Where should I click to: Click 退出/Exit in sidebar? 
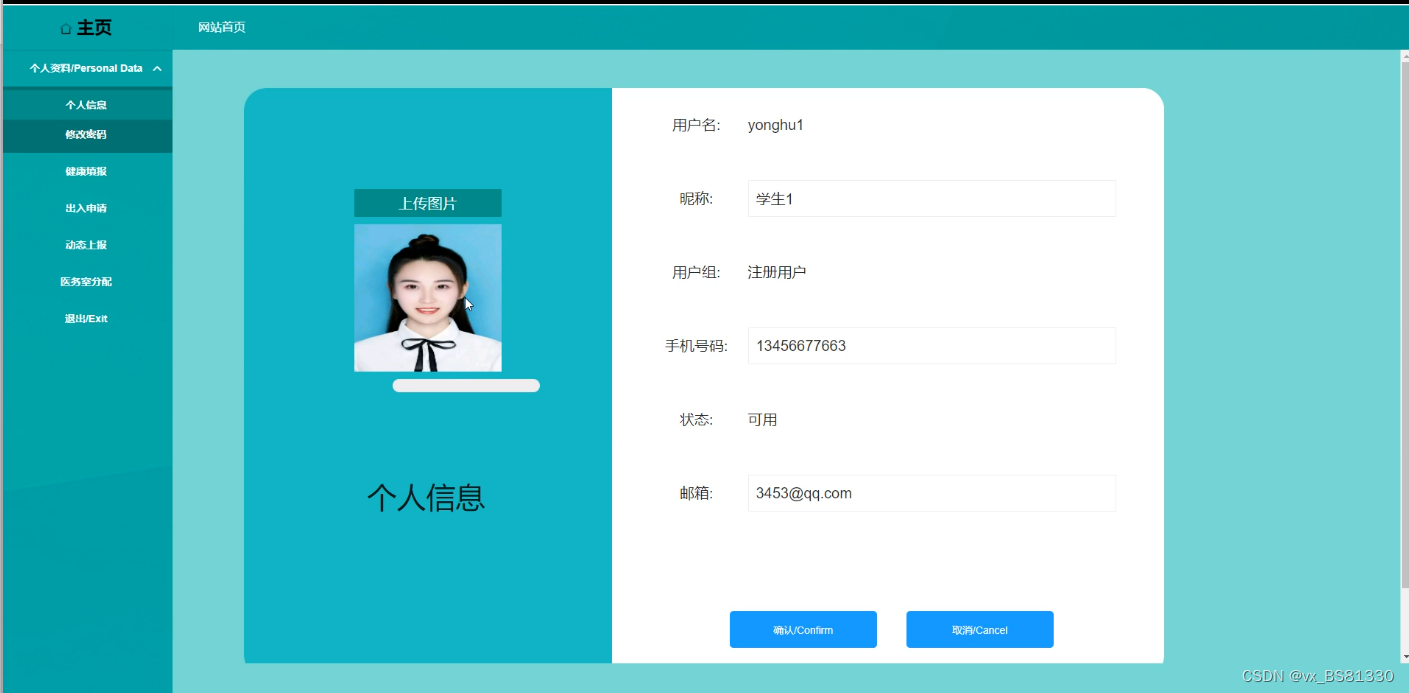point(86,319)
